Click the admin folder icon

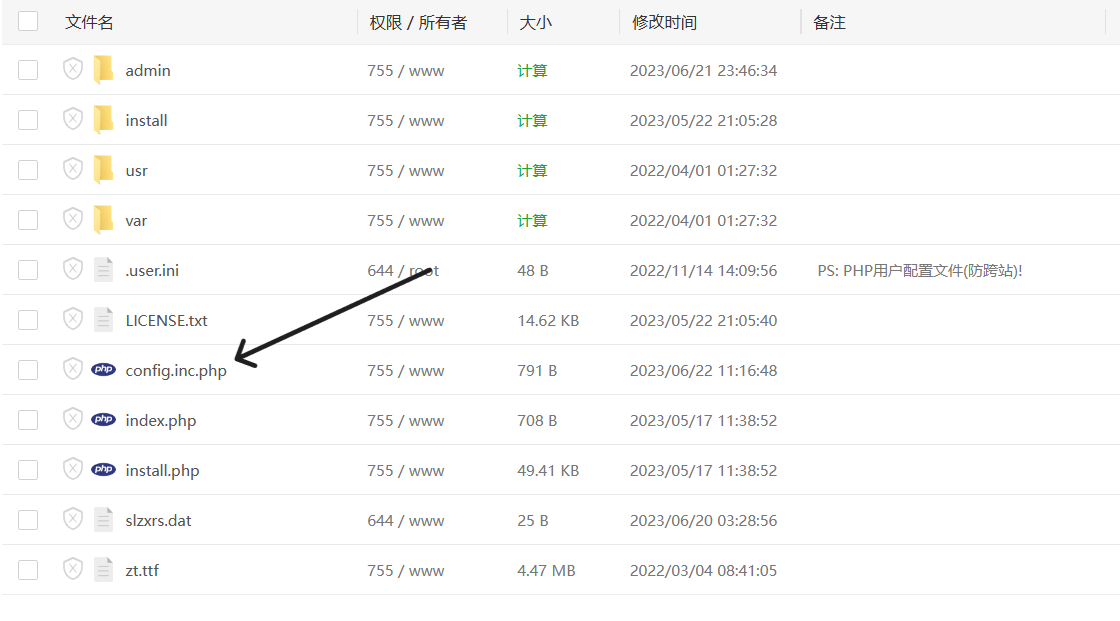pyautogui.click(x=103, y=70)
